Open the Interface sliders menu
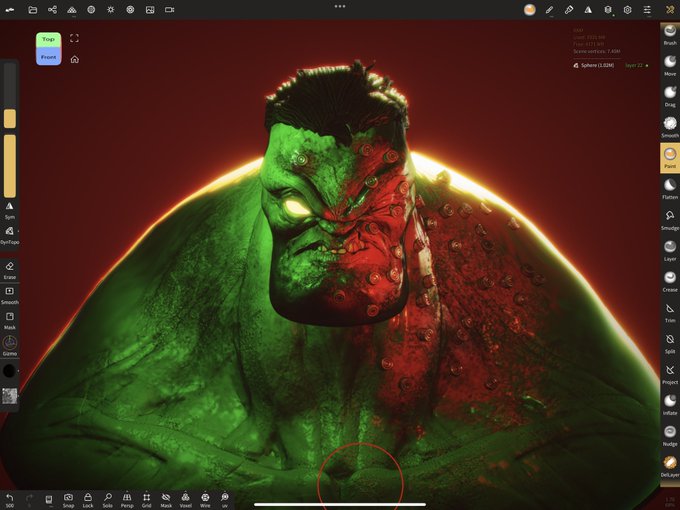The height and width of the screenshot is (510, 680). coord(647,10)
